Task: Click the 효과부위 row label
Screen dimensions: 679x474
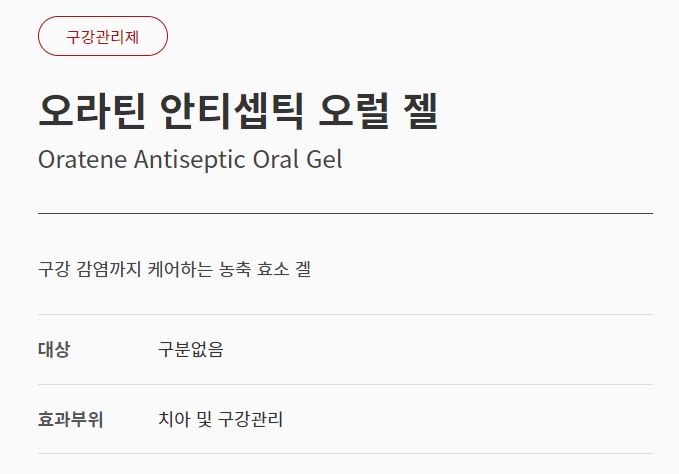Action: pos(70,419)
